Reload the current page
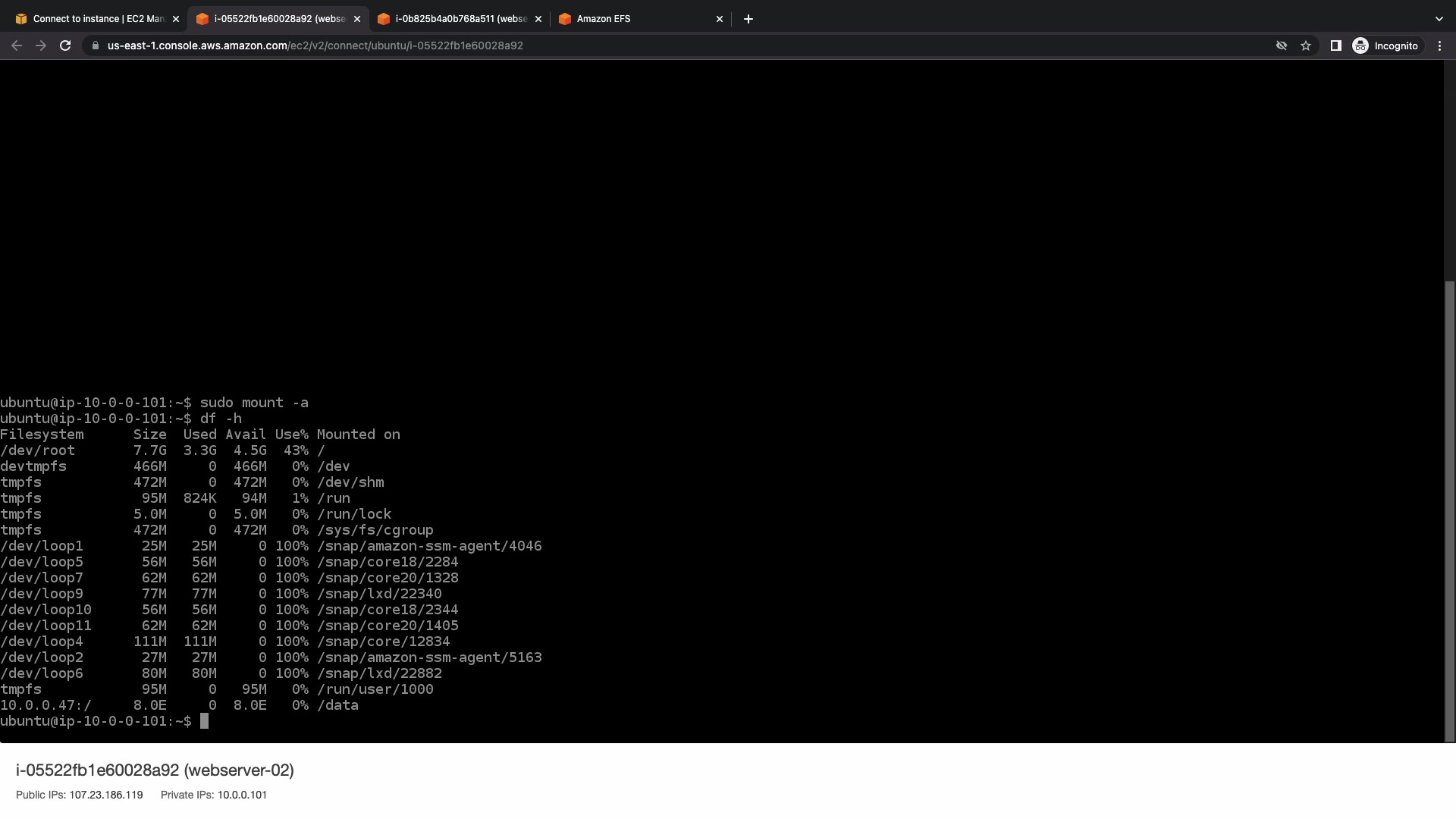Screen dimensions: 1456x819 65,45
